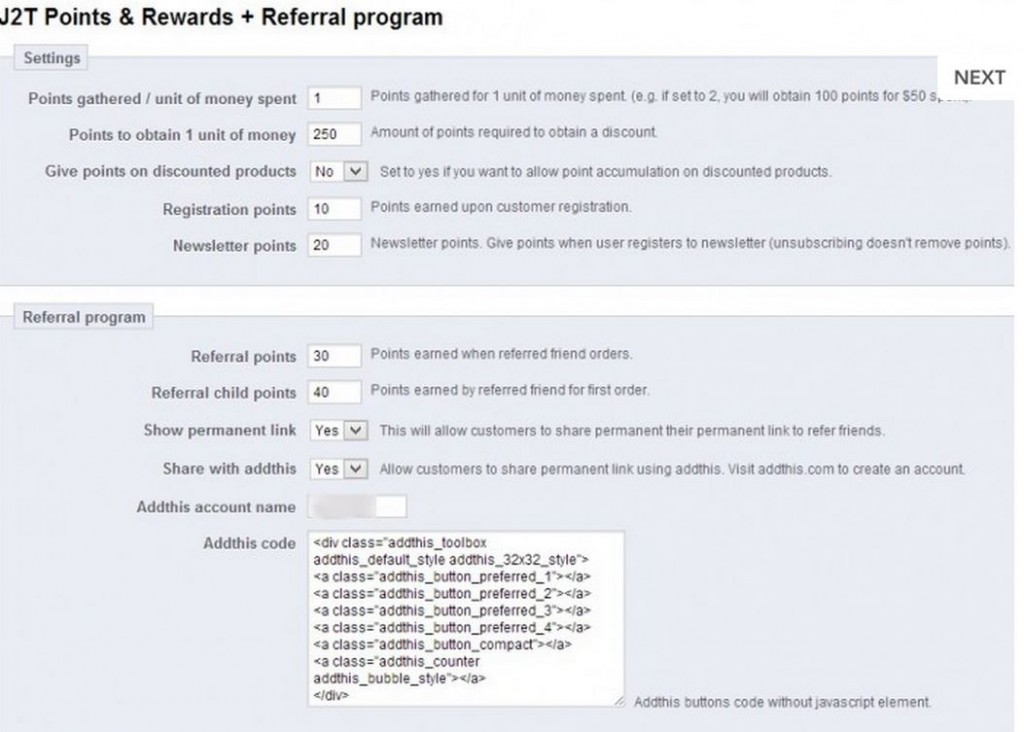
Task: Click the Referral child points field
Action: coord(334,392)
